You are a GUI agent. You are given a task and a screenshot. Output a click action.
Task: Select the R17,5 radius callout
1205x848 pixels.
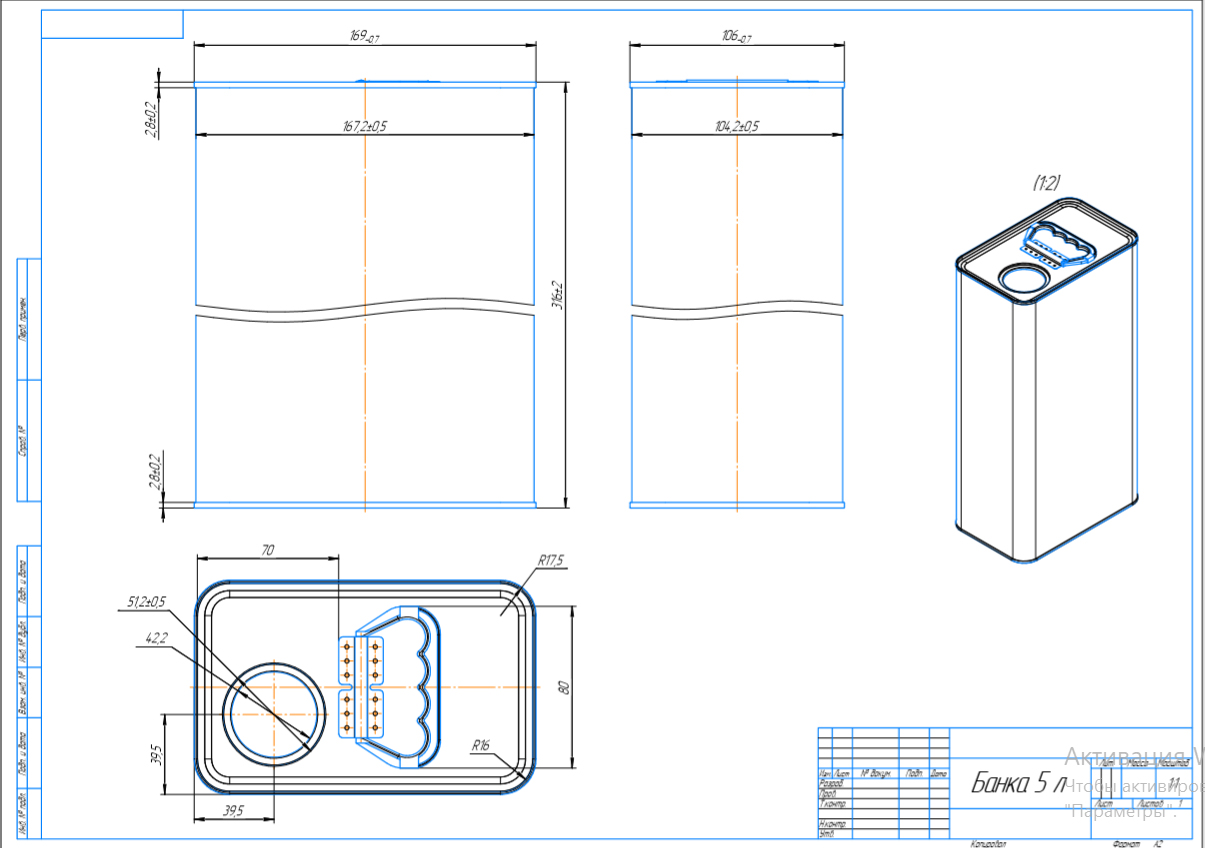click(551, 561)
